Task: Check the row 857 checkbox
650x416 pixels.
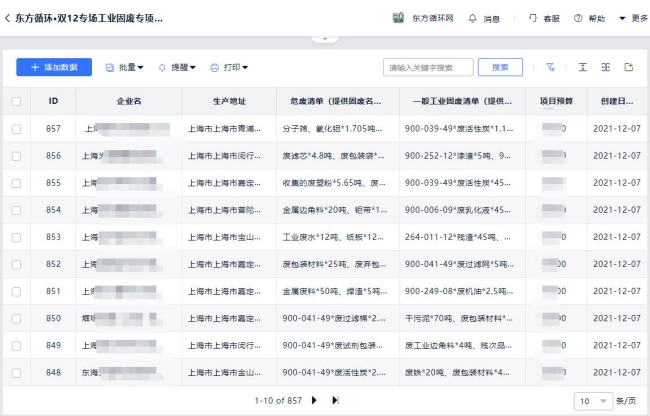Action: 17,129
